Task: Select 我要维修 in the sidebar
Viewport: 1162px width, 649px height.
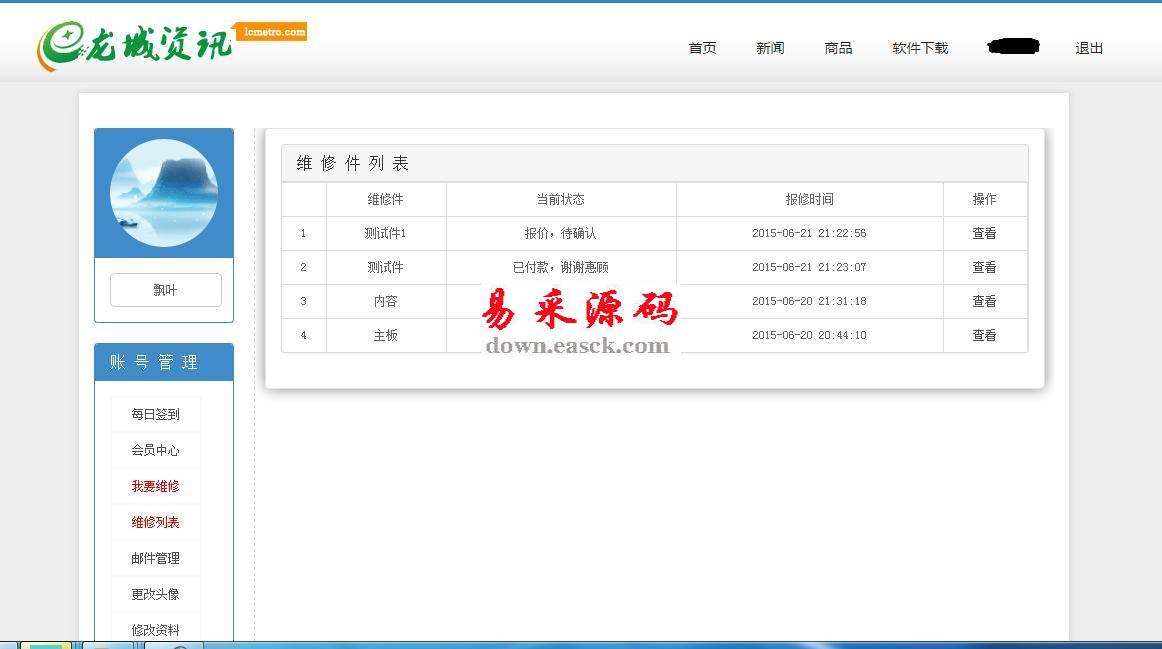Action: tap(155, 486)
